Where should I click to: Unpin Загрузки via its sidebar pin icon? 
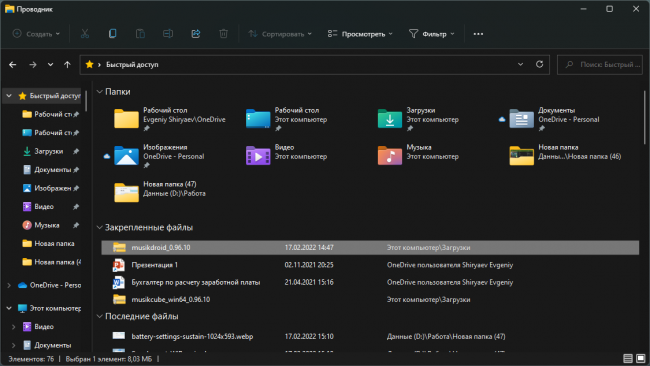(76, 152)
